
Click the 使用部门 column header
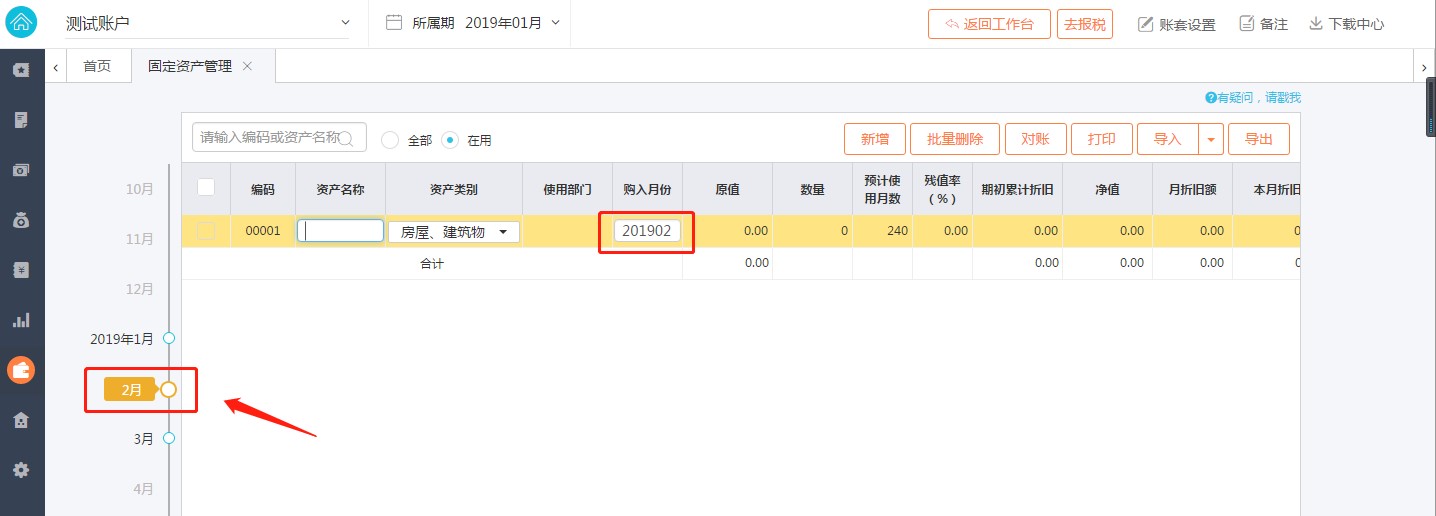[567, 188]
